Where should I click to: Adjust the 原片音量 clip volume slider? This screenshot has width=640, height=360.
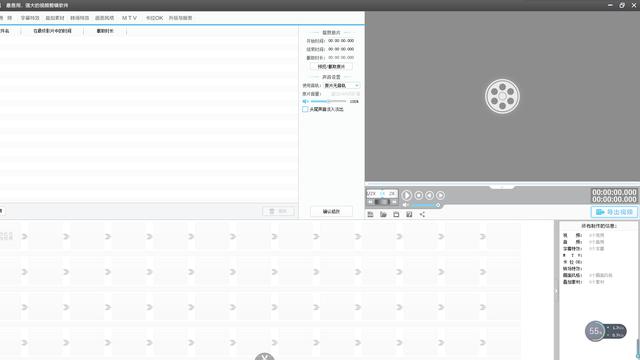328,101
